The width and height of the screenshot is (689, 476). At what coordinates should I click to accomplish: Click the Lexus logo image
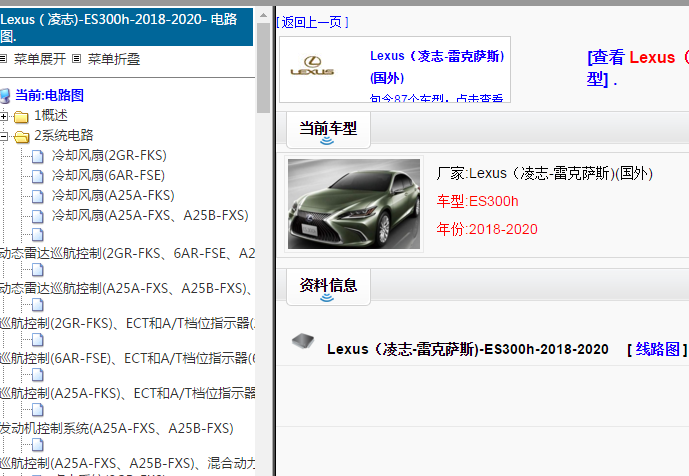point(312,66)
